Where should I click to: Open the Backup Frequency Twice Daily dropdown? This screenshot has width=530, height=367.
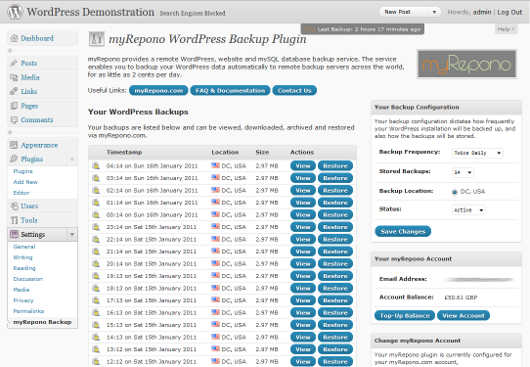[x=477, y=153]
